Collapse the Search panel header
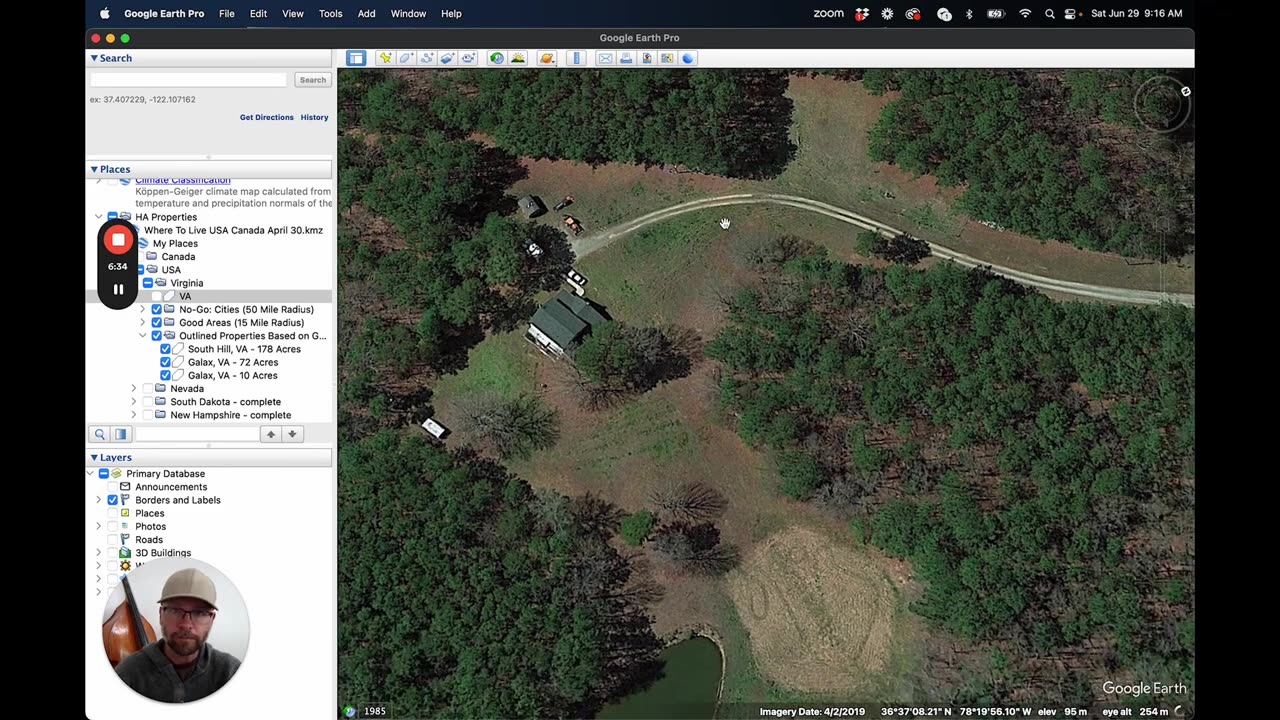The width and height of the screenshot is (1280, 720). (210, 58)
